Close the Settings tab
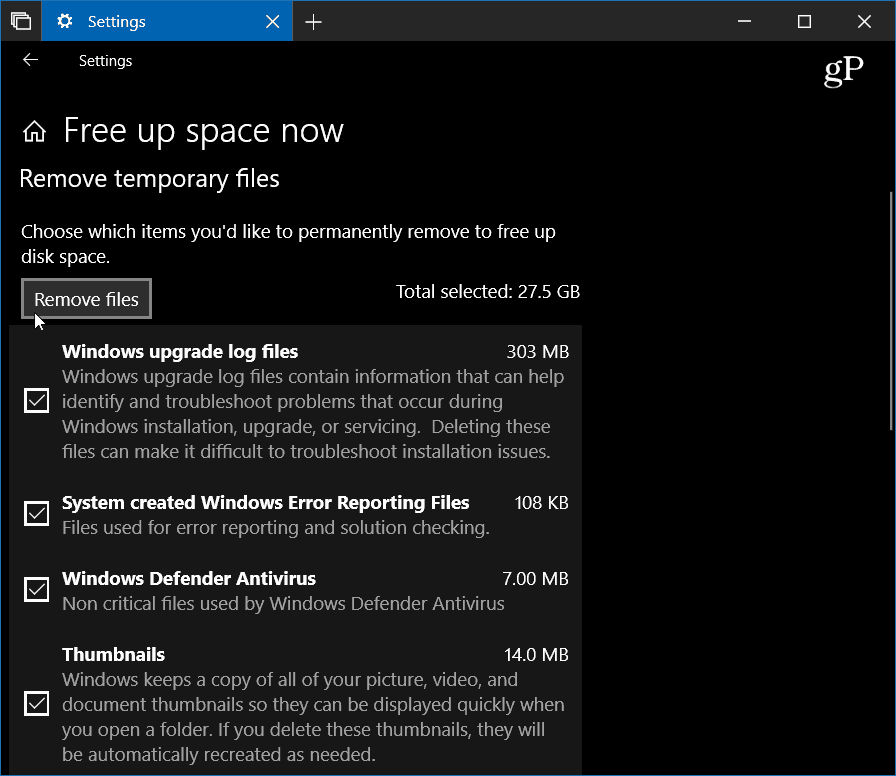This screenshot has height=776, width=896. click(273, 22)
